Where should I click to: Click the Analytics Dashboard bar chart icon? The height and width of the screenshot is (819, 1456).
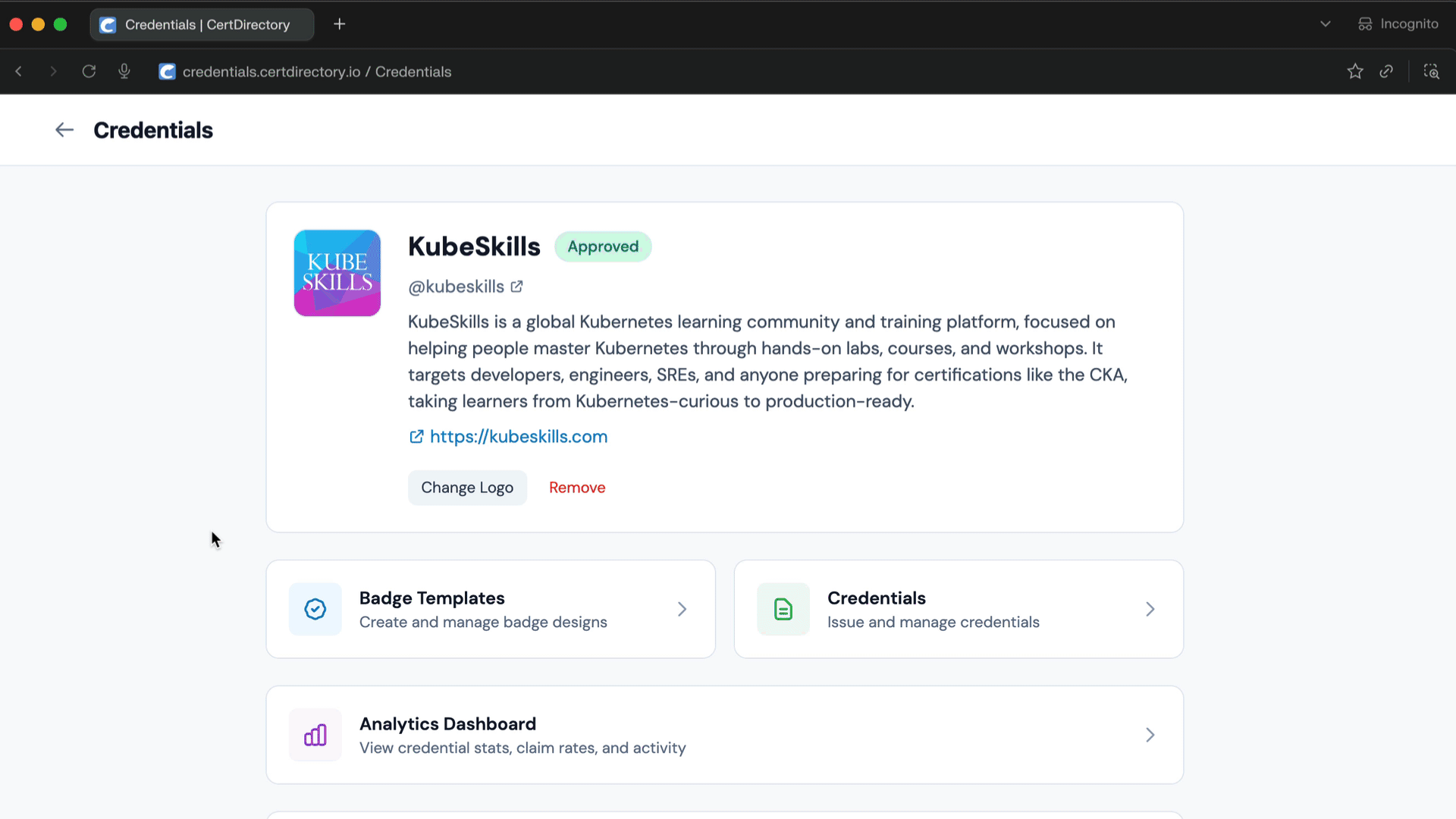pyautogui.click(x=315, y=735)
